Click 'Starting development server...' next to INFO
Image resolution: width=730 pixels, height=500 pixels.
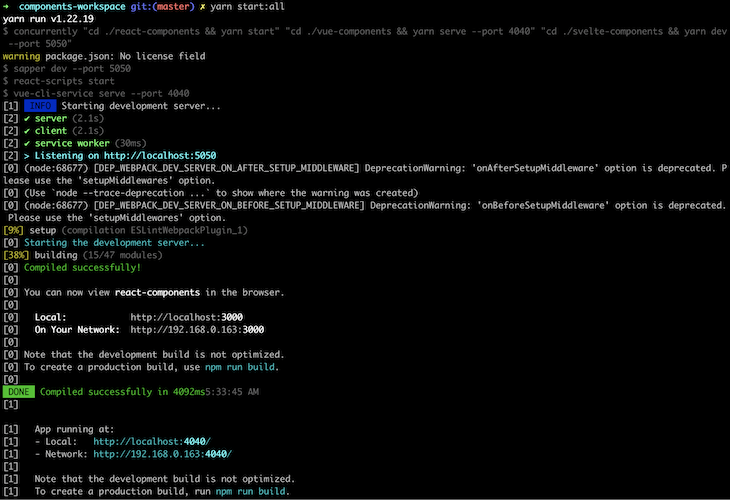tap(141, 106)
